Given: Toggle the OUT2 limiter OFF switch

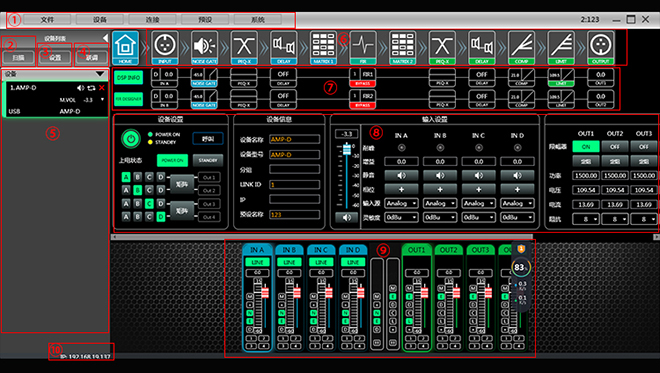Looking at the screenshot, I should tap(615, 147).
